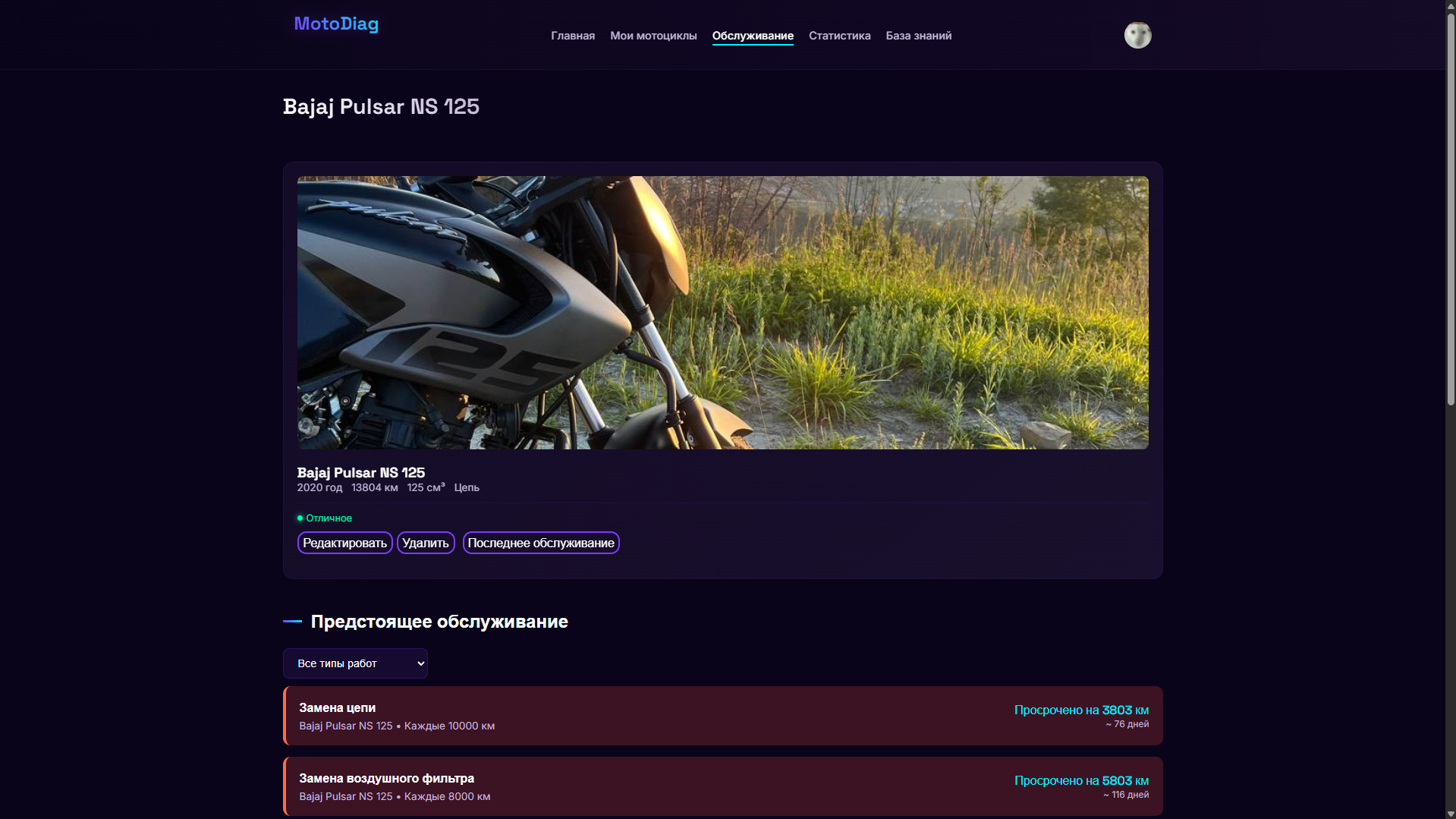Open Мои мотоциклы section
This screenshot has width=1456, height=819.
pos(653,36)
